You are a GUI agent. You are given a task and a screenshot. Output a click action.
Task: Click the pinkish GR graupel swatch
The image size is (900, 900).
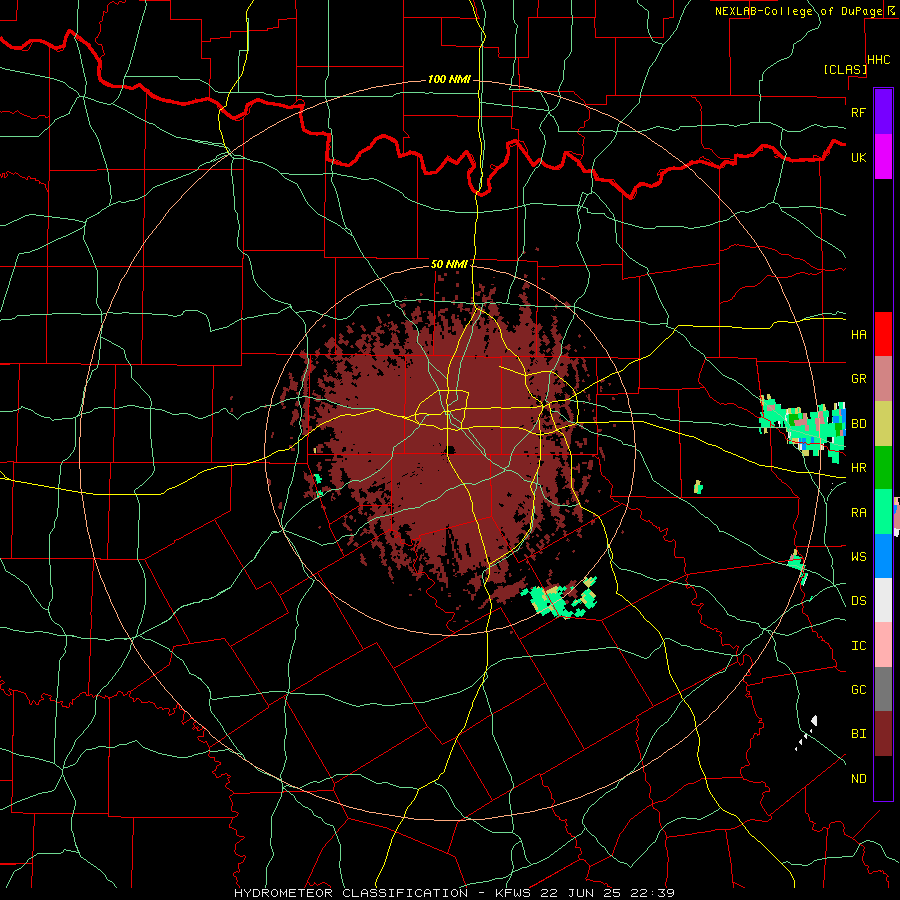pos(883,379)
